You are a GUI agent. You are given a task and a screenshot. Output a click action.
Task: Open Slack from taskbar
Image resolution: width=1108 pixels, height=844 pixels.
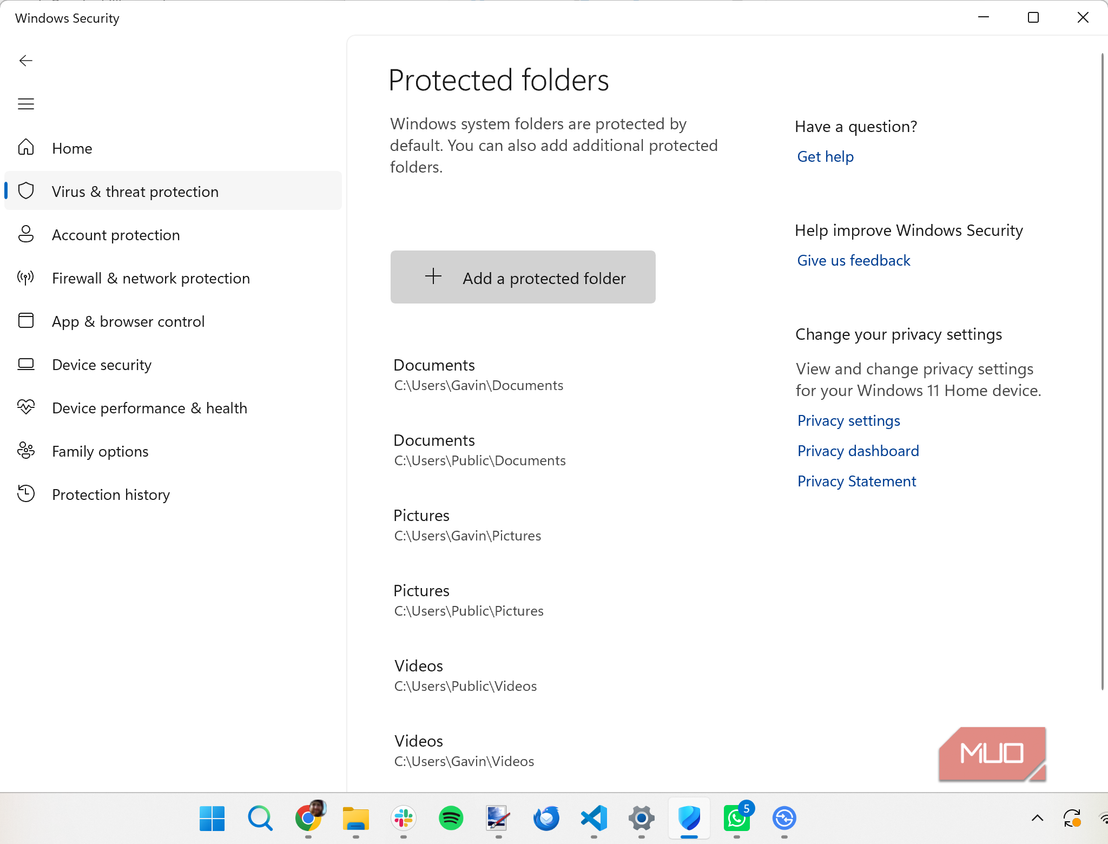403,819
